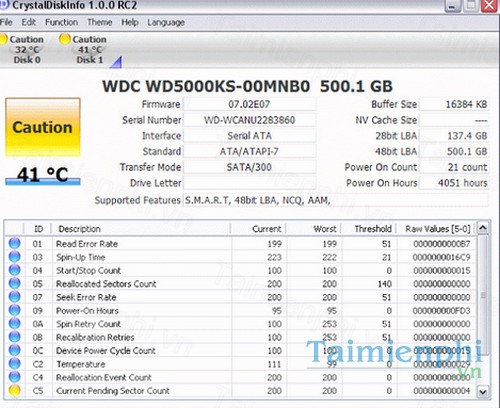Screen dimensions: 500x408
Task: Click blue status icon for Spin-Up Time
Action: click(x=14, y=257)
